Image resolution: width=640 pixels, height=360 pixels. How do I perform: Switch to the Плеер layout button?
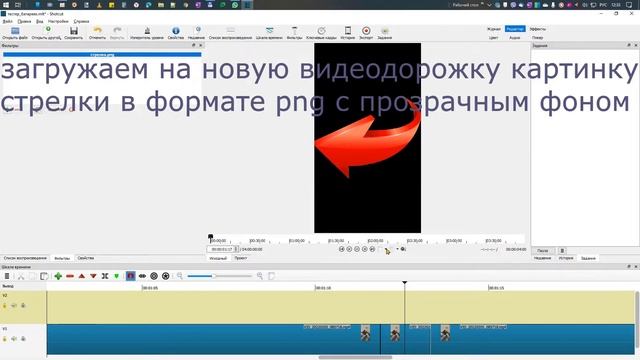coord(538,38)
